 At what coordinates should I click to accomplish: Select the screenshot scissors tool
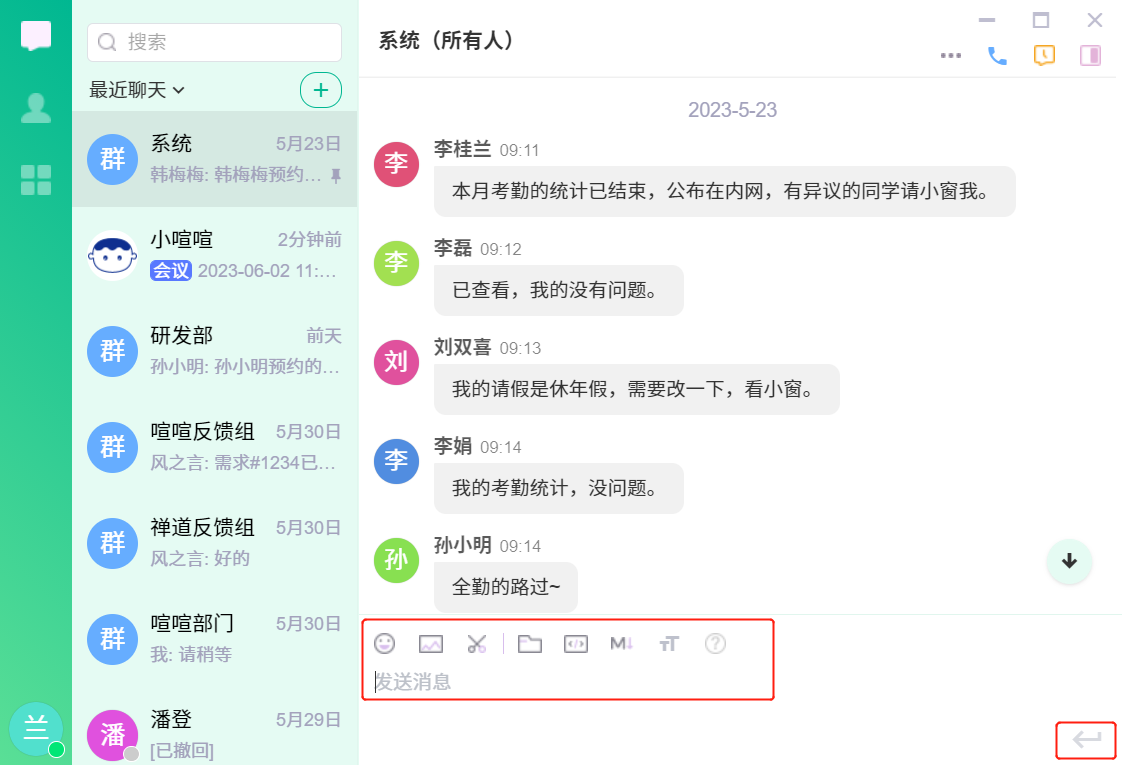476,644
